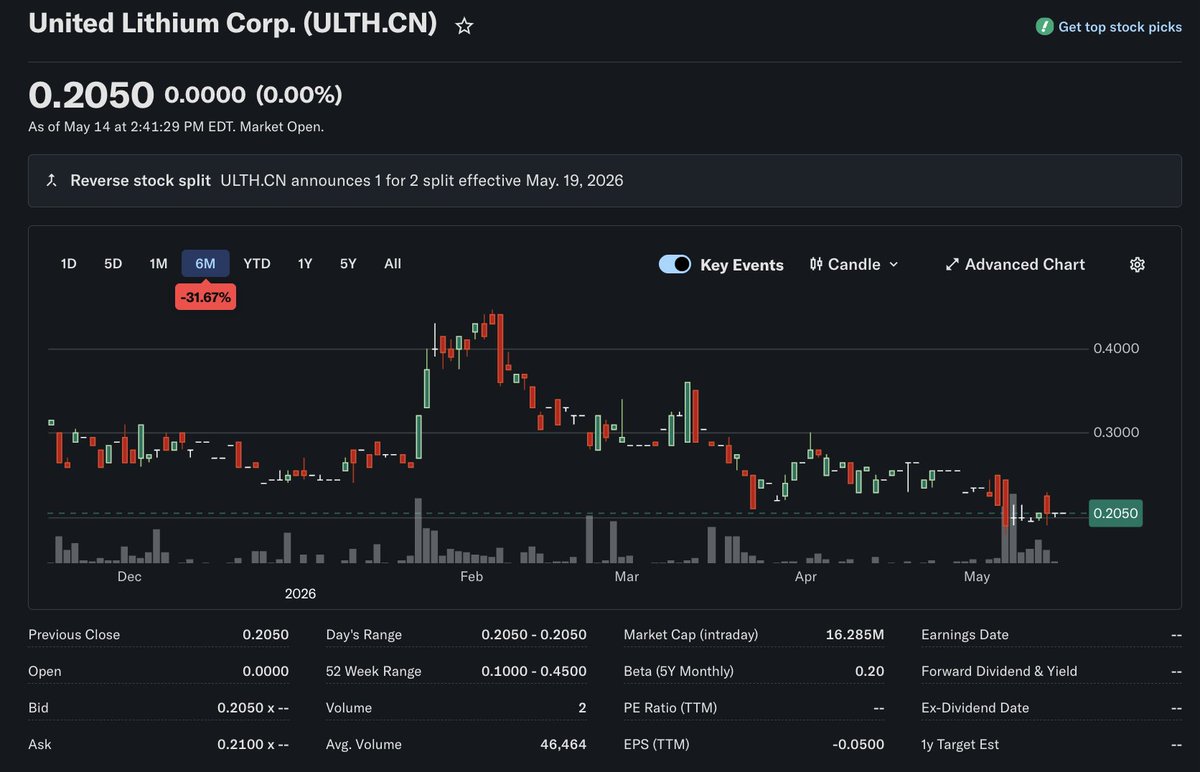
Task: Click the 0.3000 price axis label
Action: point(1115,432)
